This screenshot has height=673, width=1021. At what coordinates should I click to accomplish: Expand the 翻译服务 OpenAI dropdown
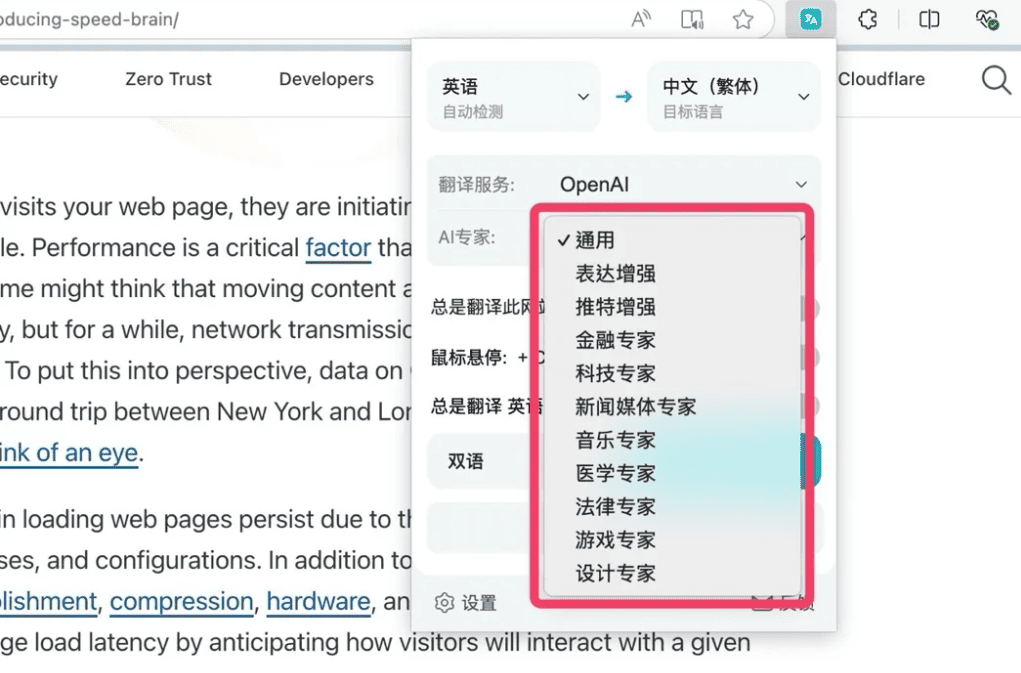point(682,184)
